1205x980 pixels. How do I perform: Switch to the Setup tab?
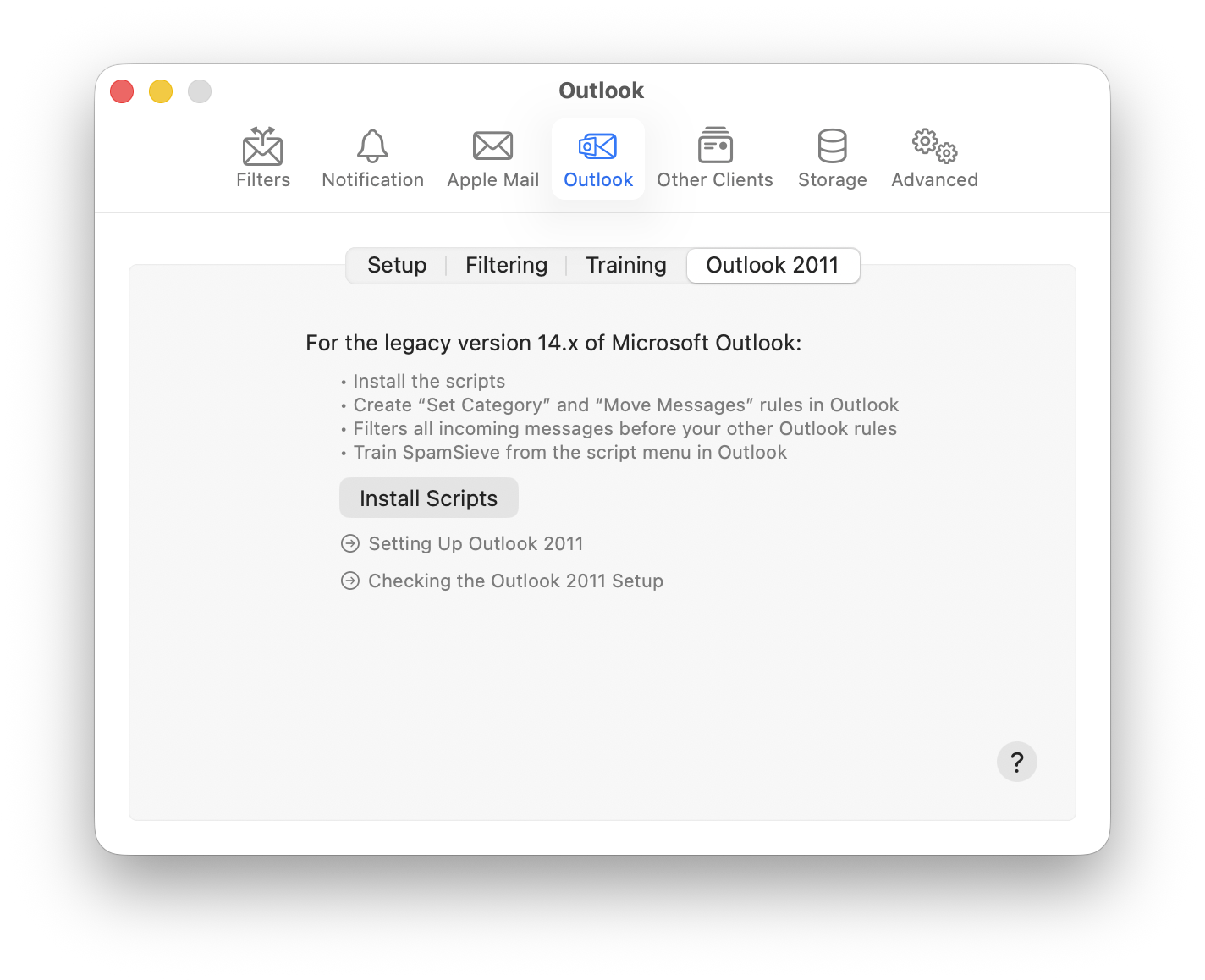click(x=396, y=265)
